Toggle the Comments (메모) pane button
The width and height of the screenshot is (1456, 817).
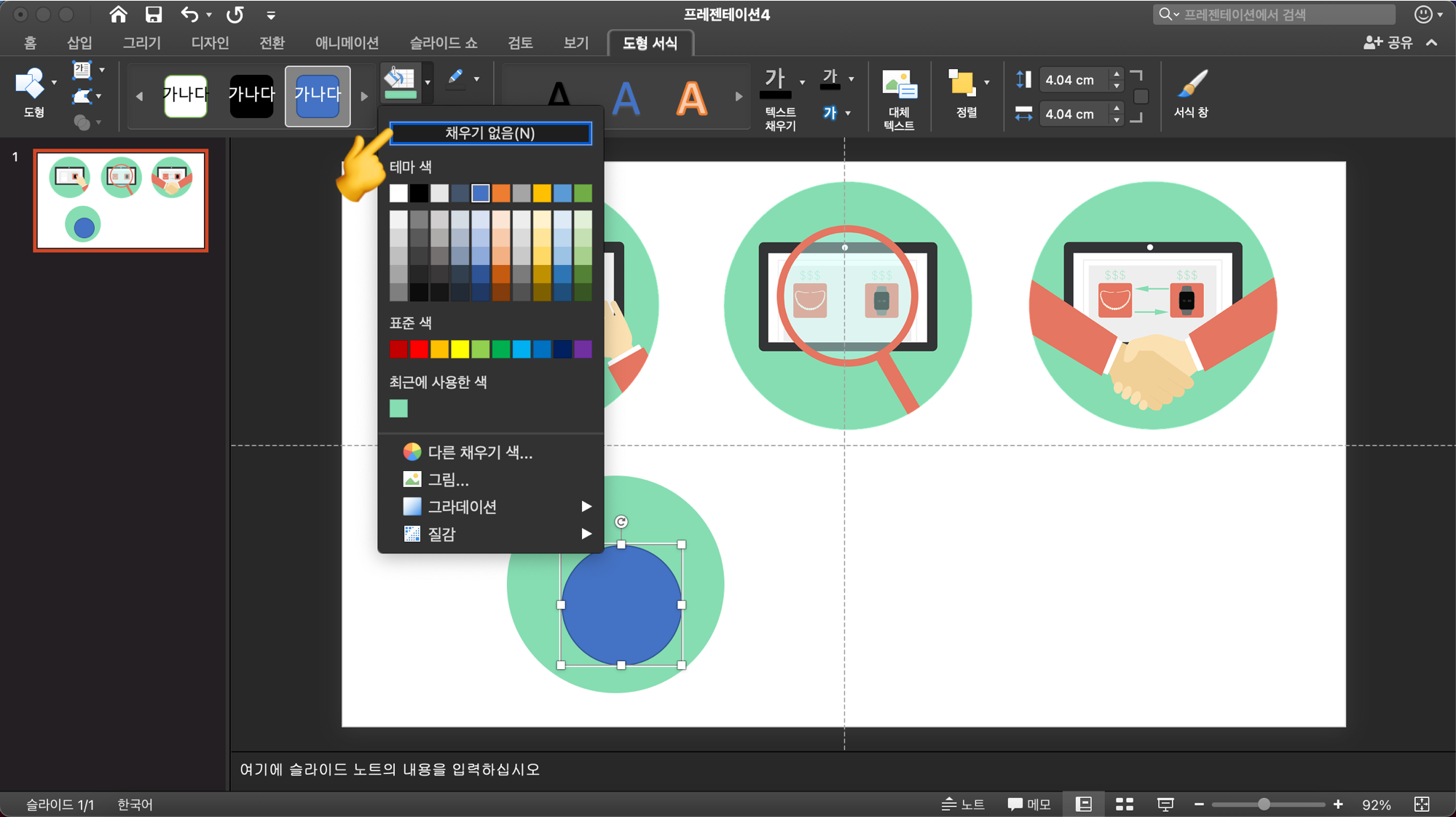click(x=1029, y=804)
